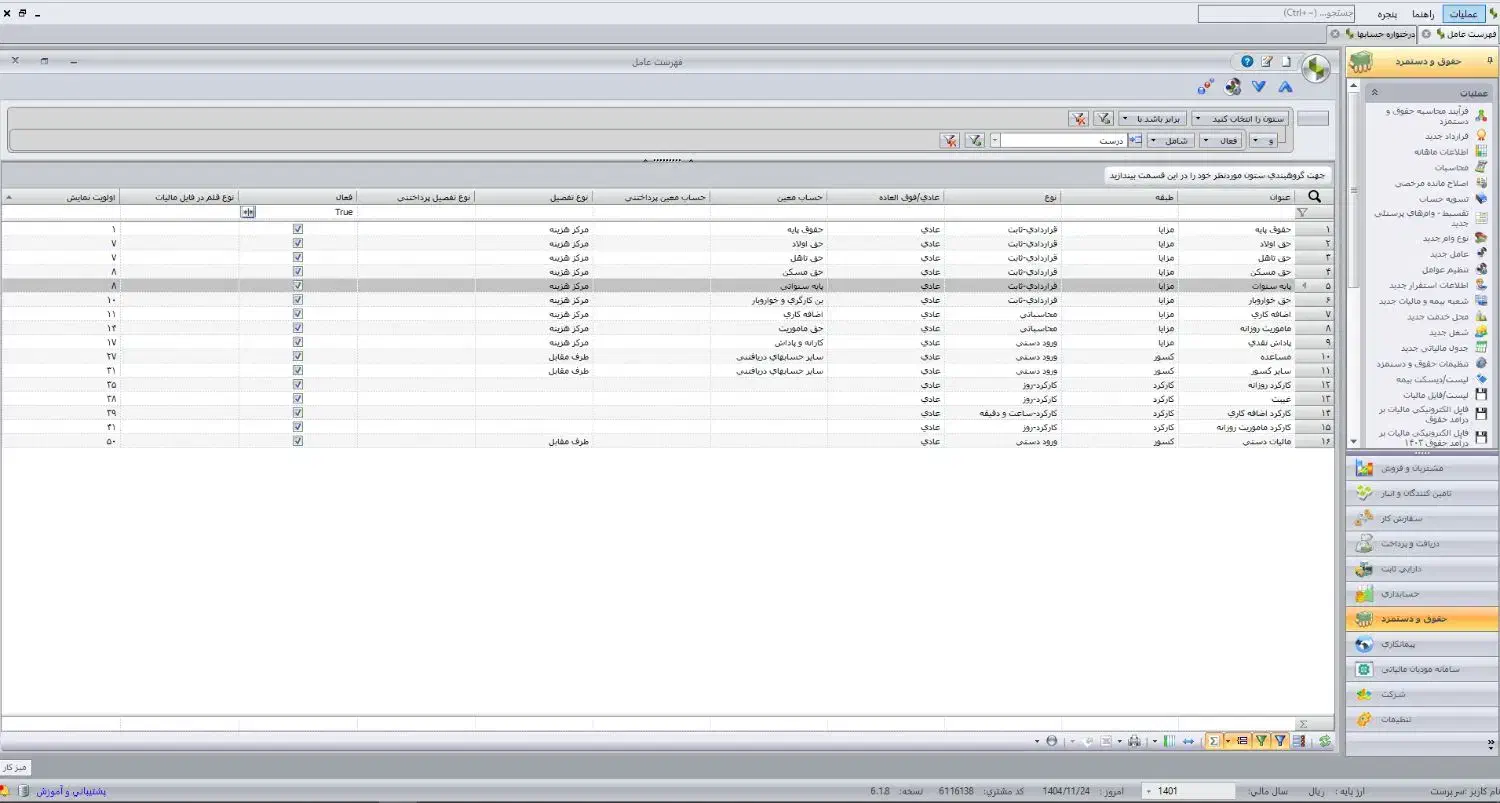Toggle the active checkbox in 'حق اولاد' row
The height and width of the screenshot is (803, 1500).
(x=297, y=243)
